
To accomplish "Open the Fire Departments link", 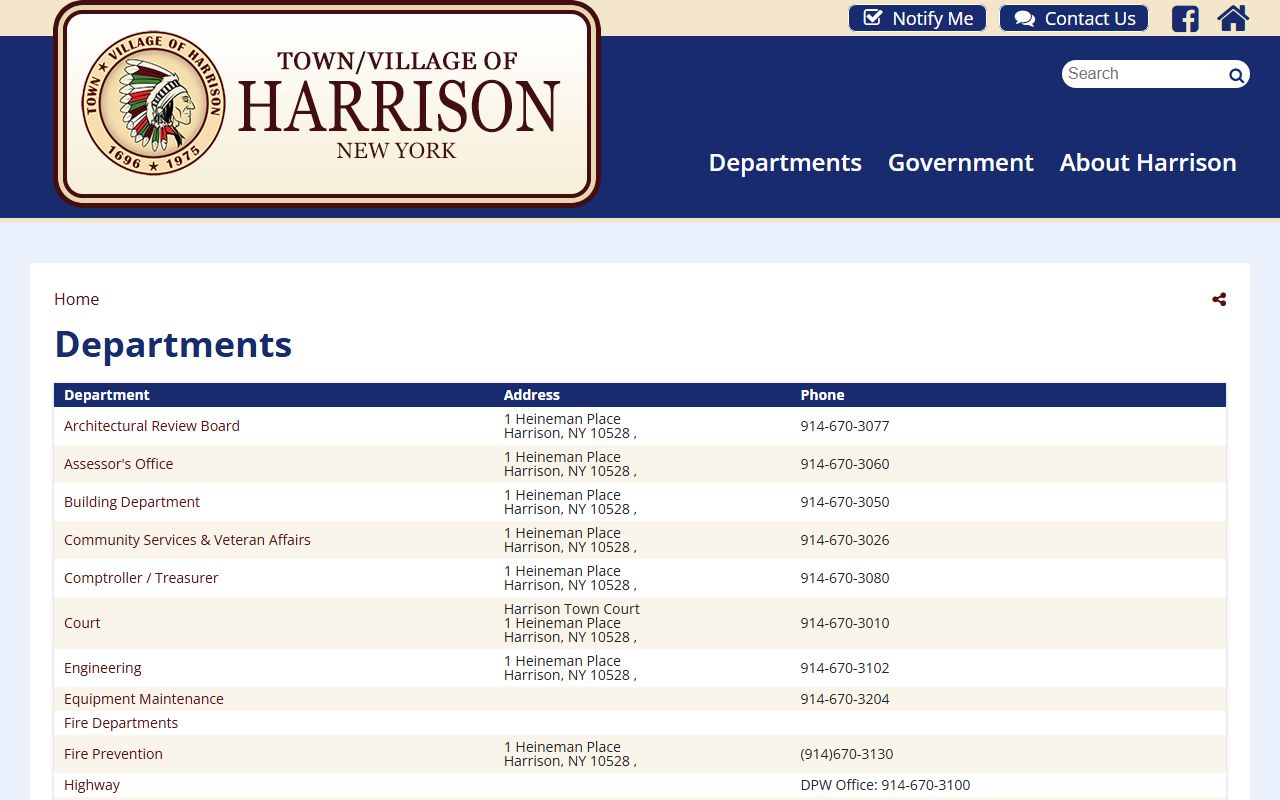I will click(121, 723).
